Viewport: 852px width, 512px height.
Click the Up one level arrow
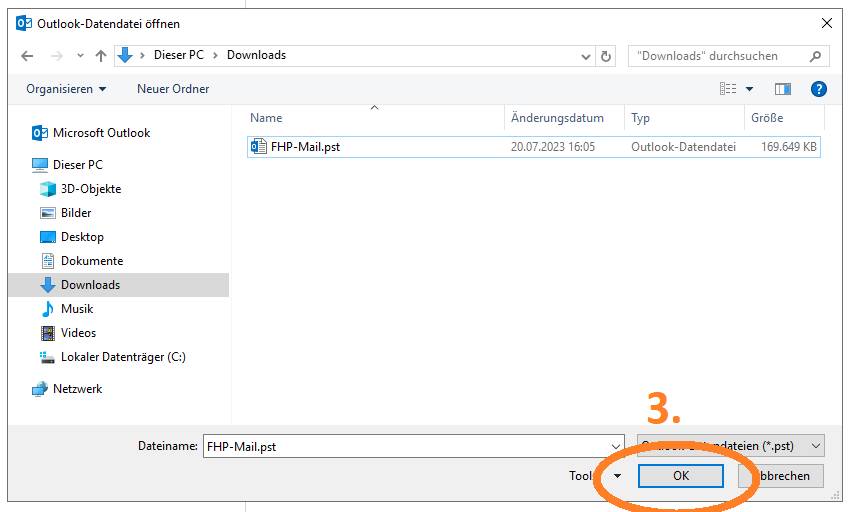point(101,56)
